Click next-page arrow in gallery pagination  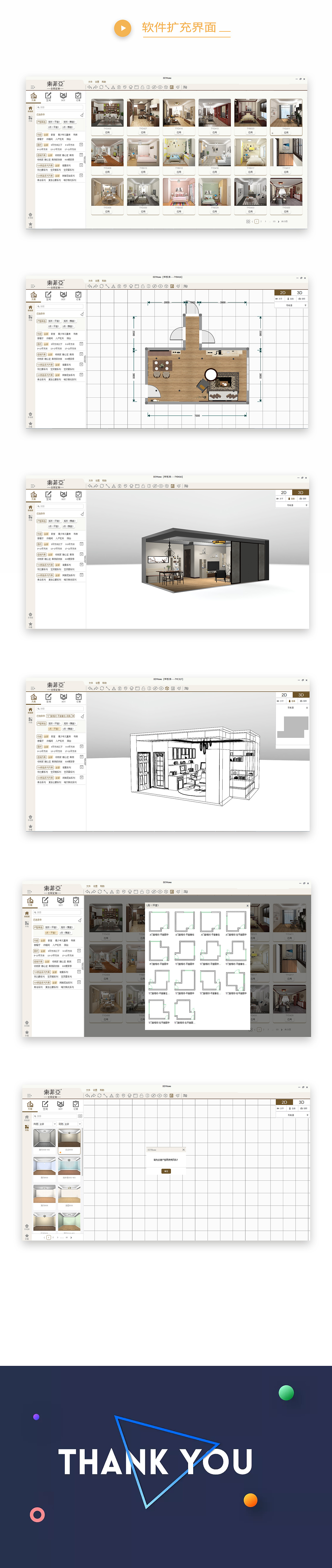279,221
